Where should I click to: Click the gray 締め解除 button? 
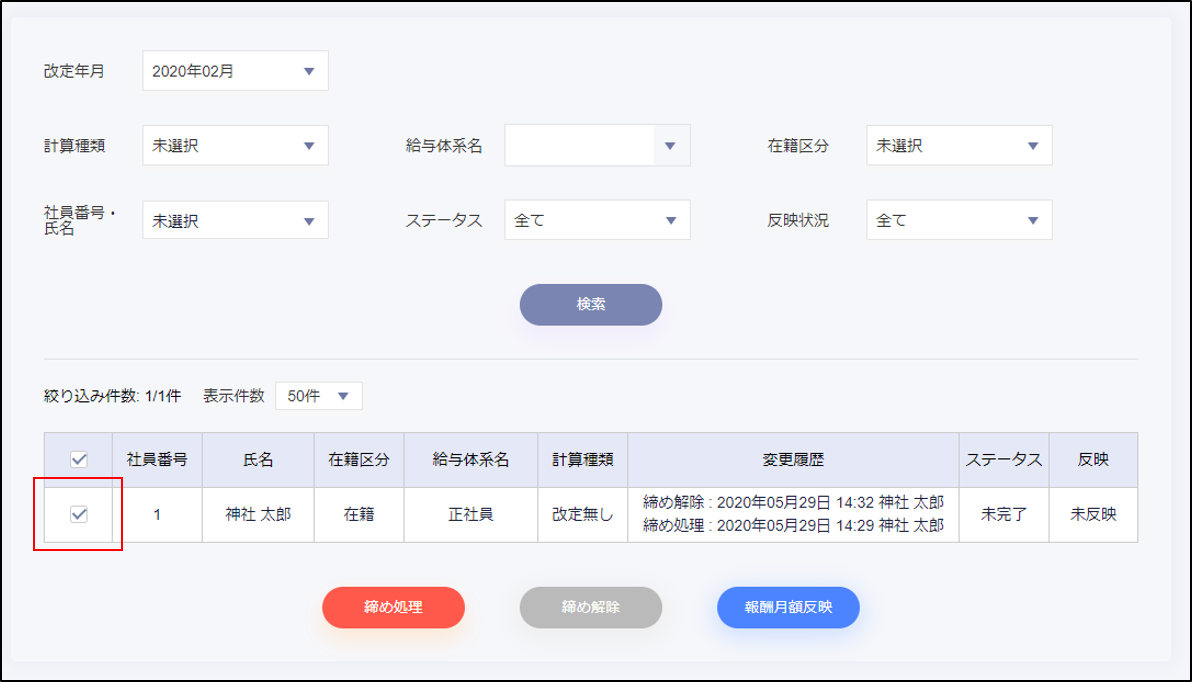pyautogui.click(x=590, y=607)
